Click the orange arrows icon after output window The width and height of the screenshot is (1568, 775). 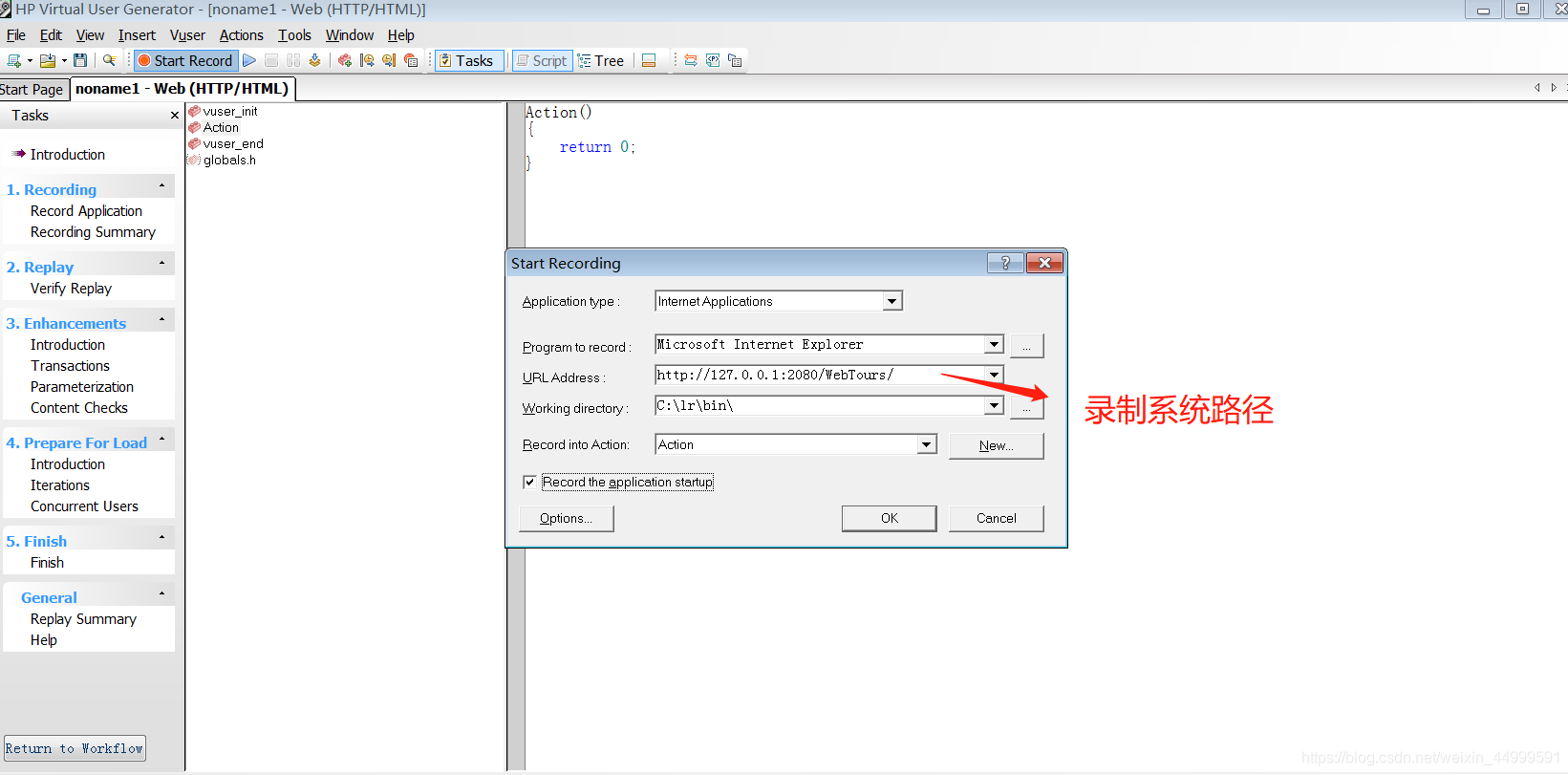click(691, 60)
